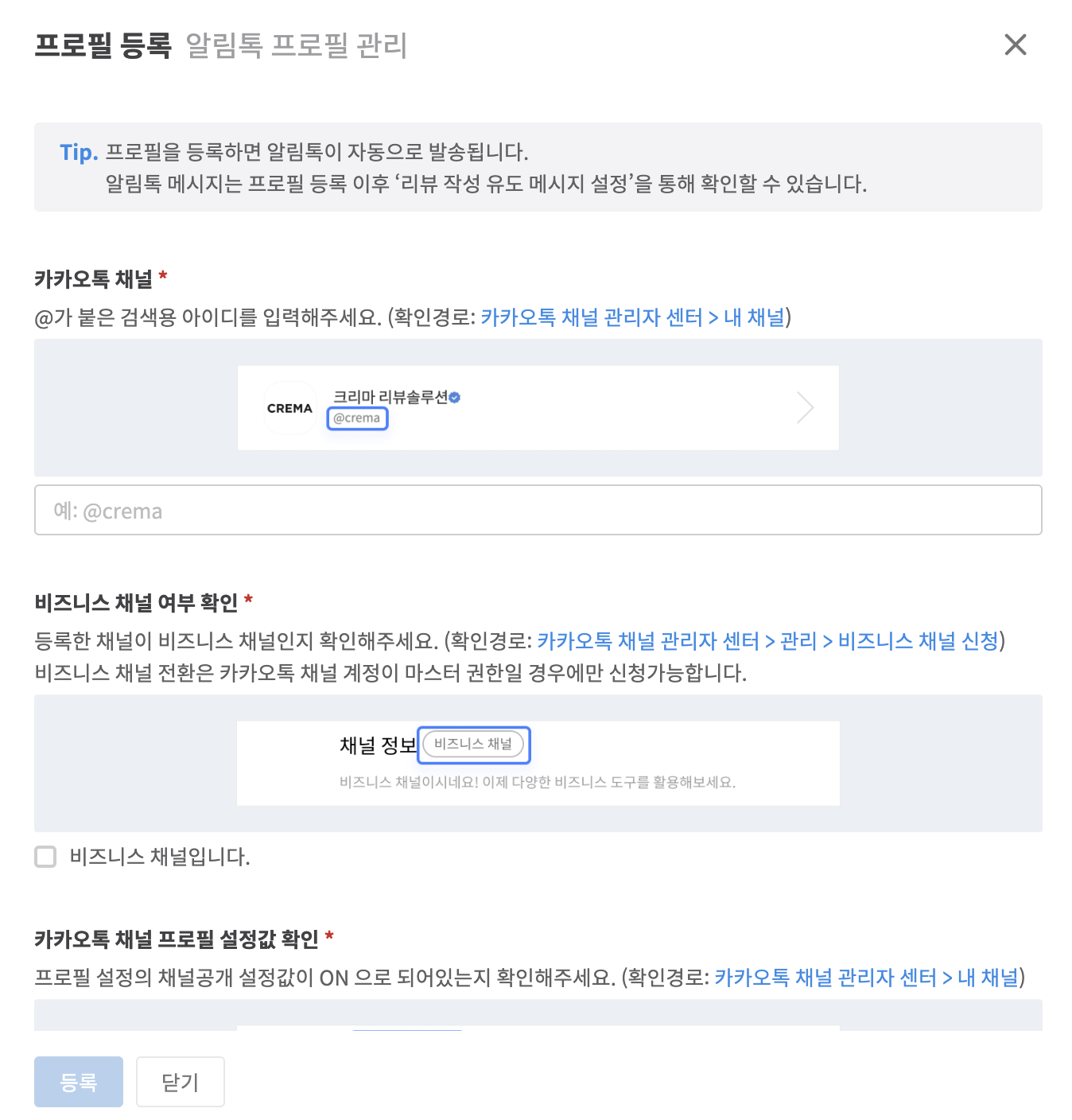Click the 프로필 등록 dialog title
This screenshot has height=1120, width=1072.
click(x=103, y=45)
